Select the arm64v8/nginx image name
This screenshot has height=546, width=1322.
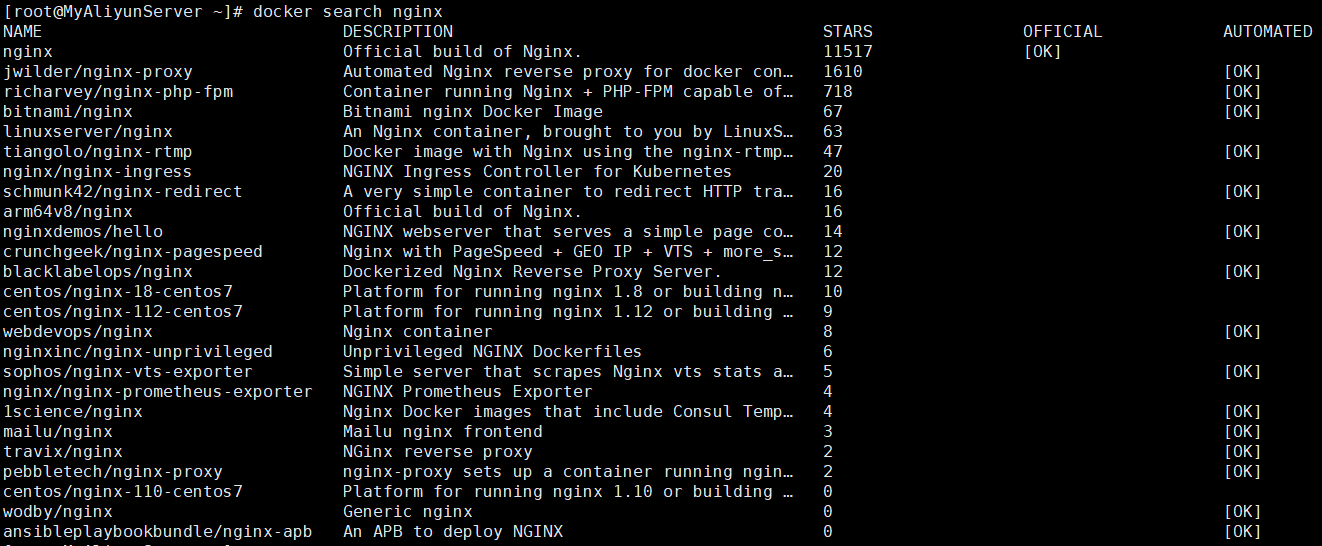point(68,211)
